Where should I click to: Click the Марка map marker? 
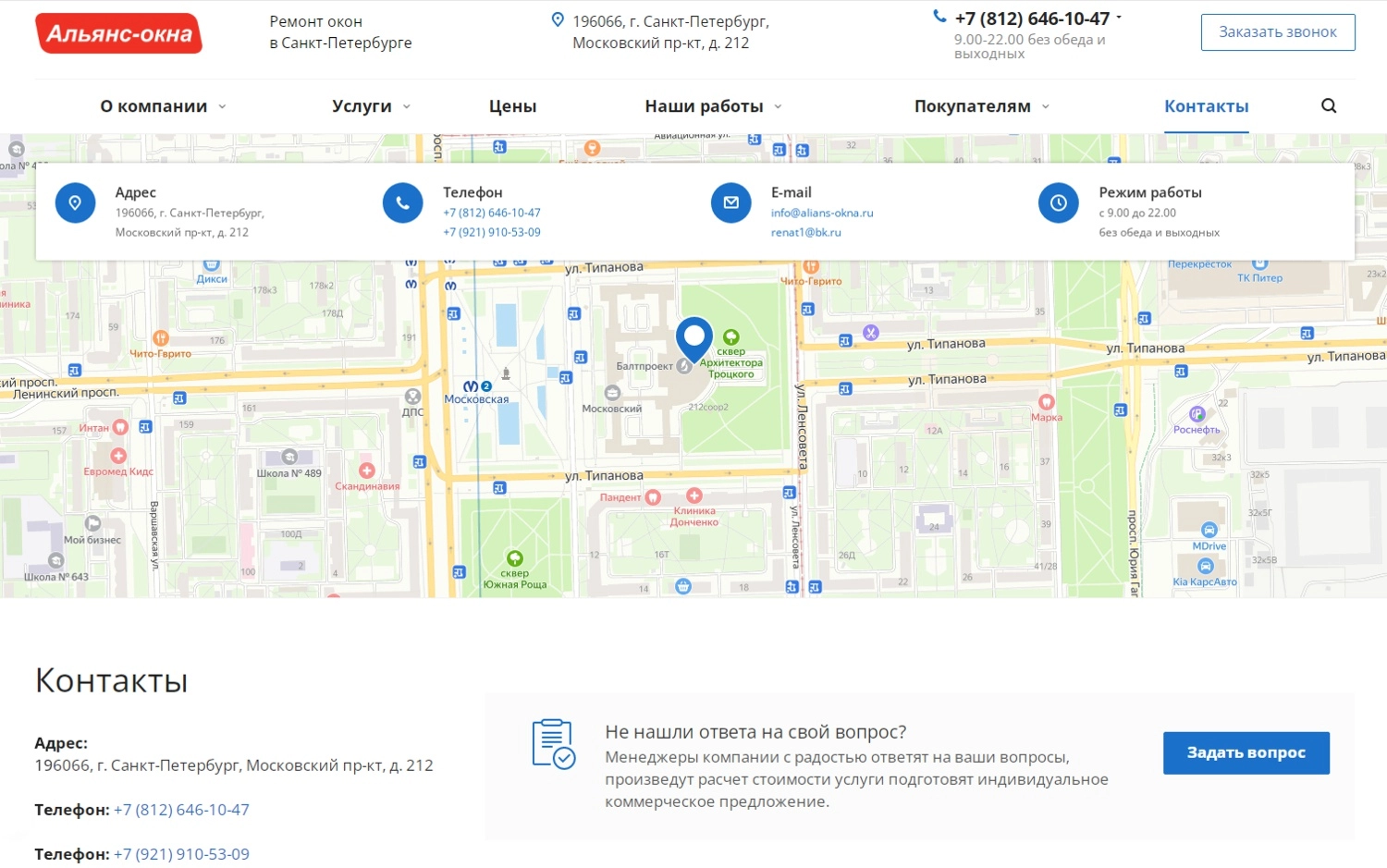[x=1046, y=402]
